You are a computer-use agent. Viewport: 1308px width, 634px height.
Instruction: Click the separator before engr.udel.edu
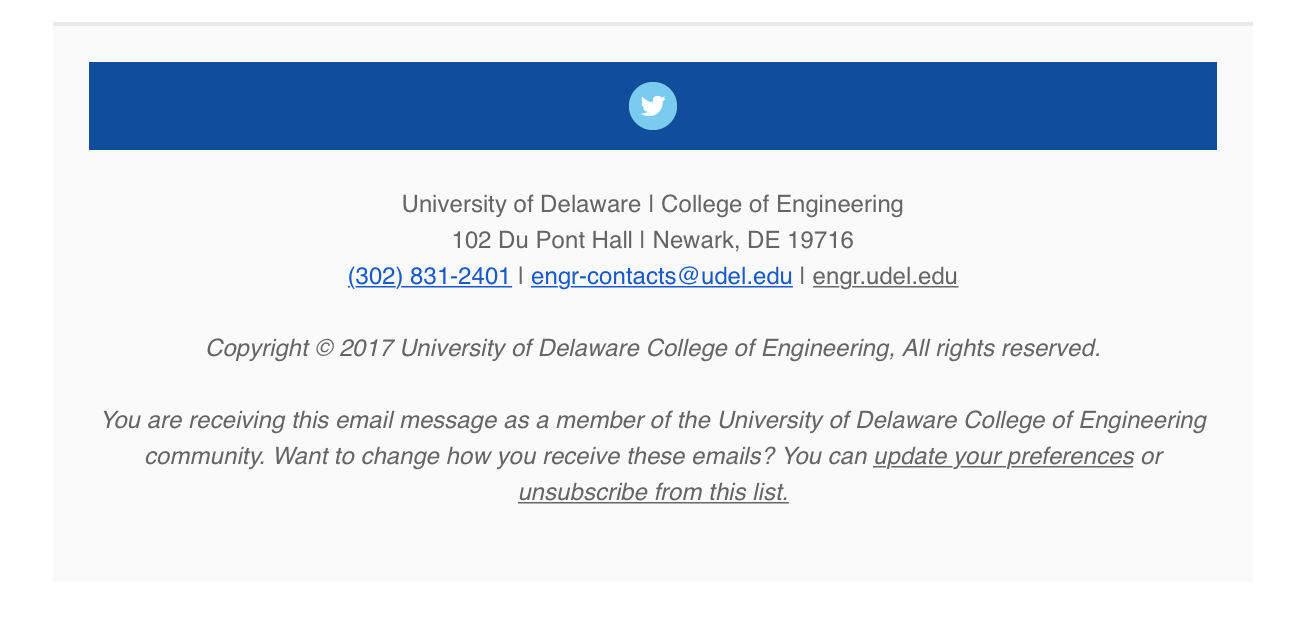[803, 276]
